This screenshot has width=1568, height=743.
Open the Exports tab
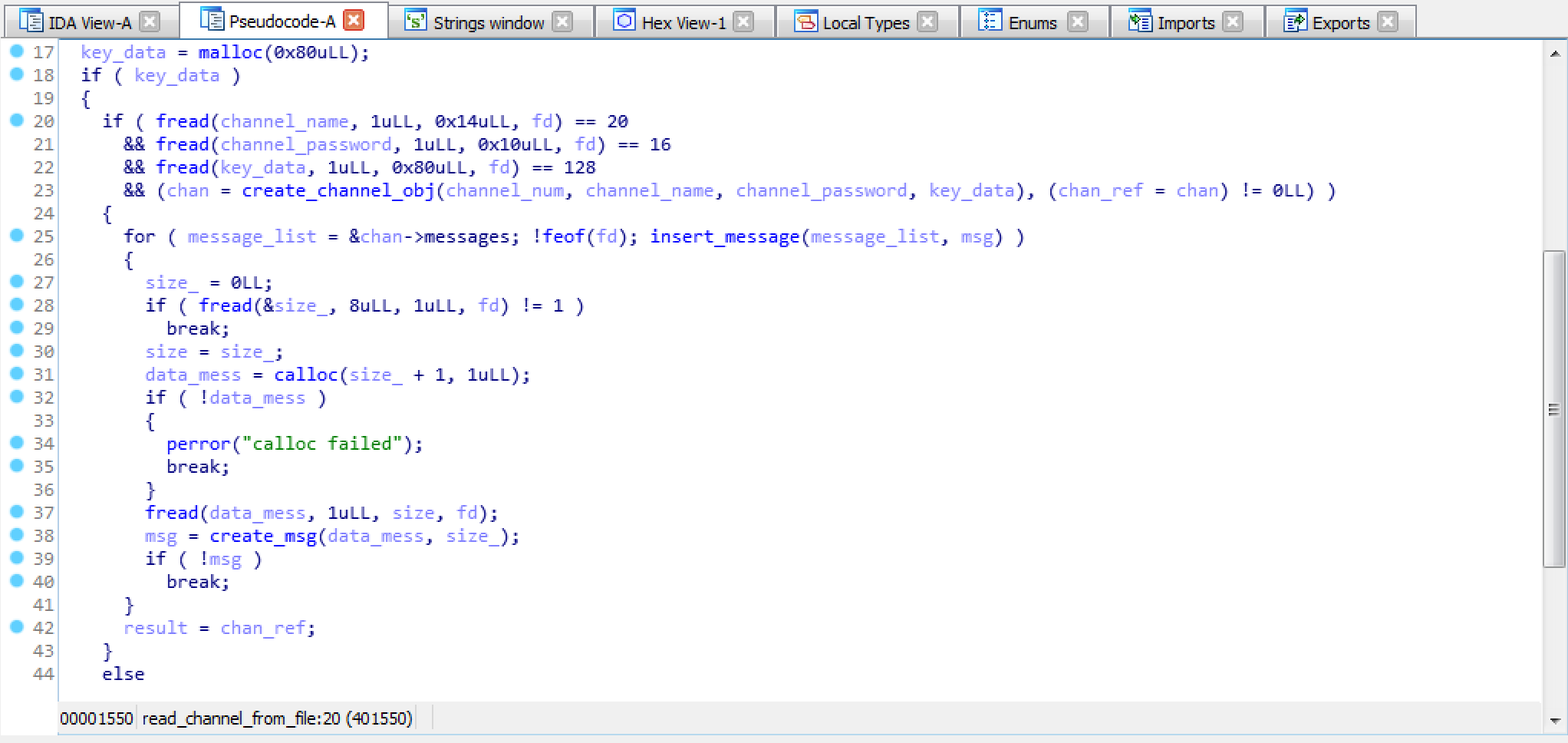tap(1340, 22)
